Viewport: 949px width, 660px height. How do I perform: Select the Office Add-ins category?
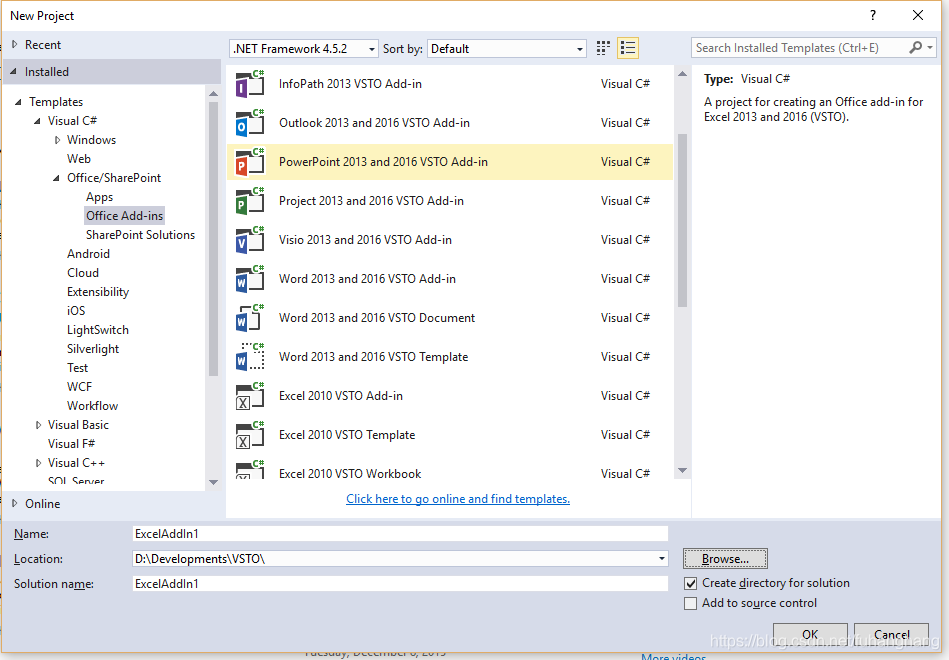(124, 216)
